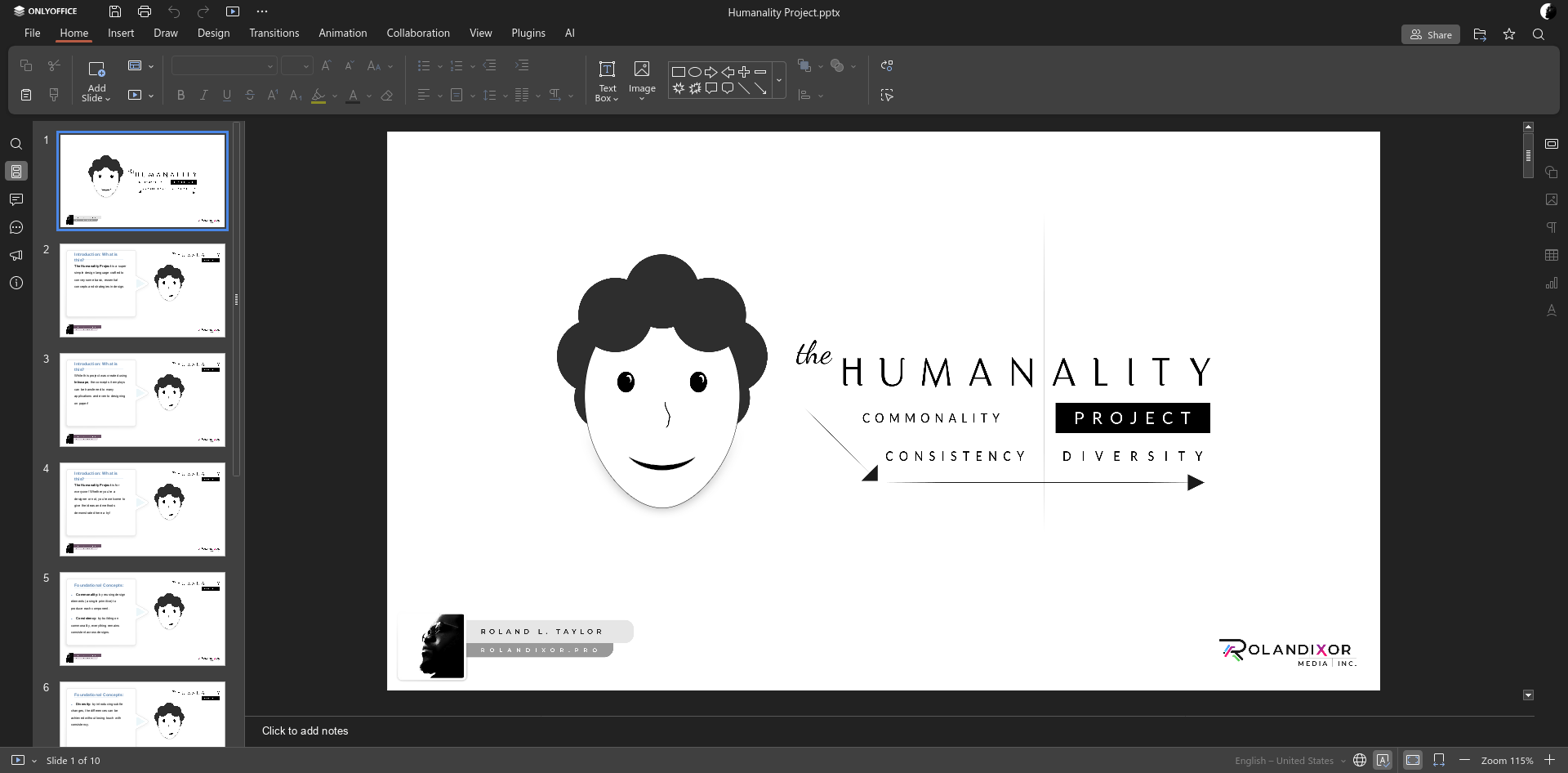
Task: Click the font color swatch button
Action: click(x=353, y=96)
